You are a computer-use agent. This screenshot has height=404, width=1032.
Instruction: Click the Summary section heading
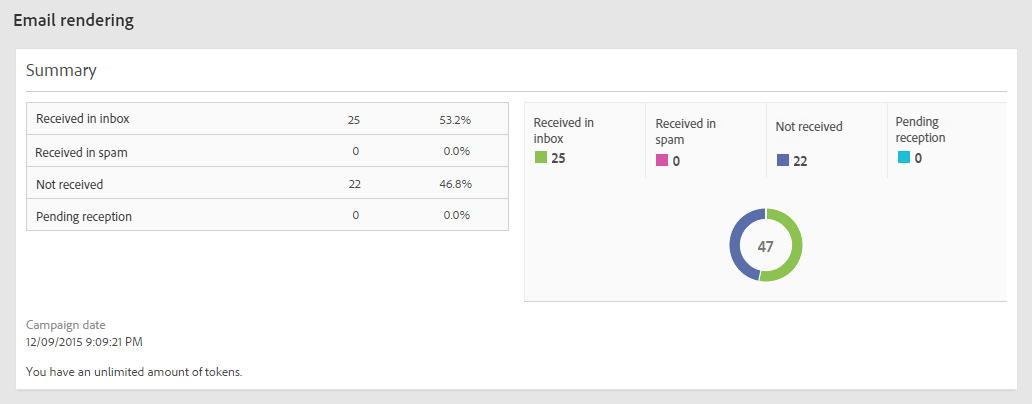pyautogui.click(x=61, y=71)
